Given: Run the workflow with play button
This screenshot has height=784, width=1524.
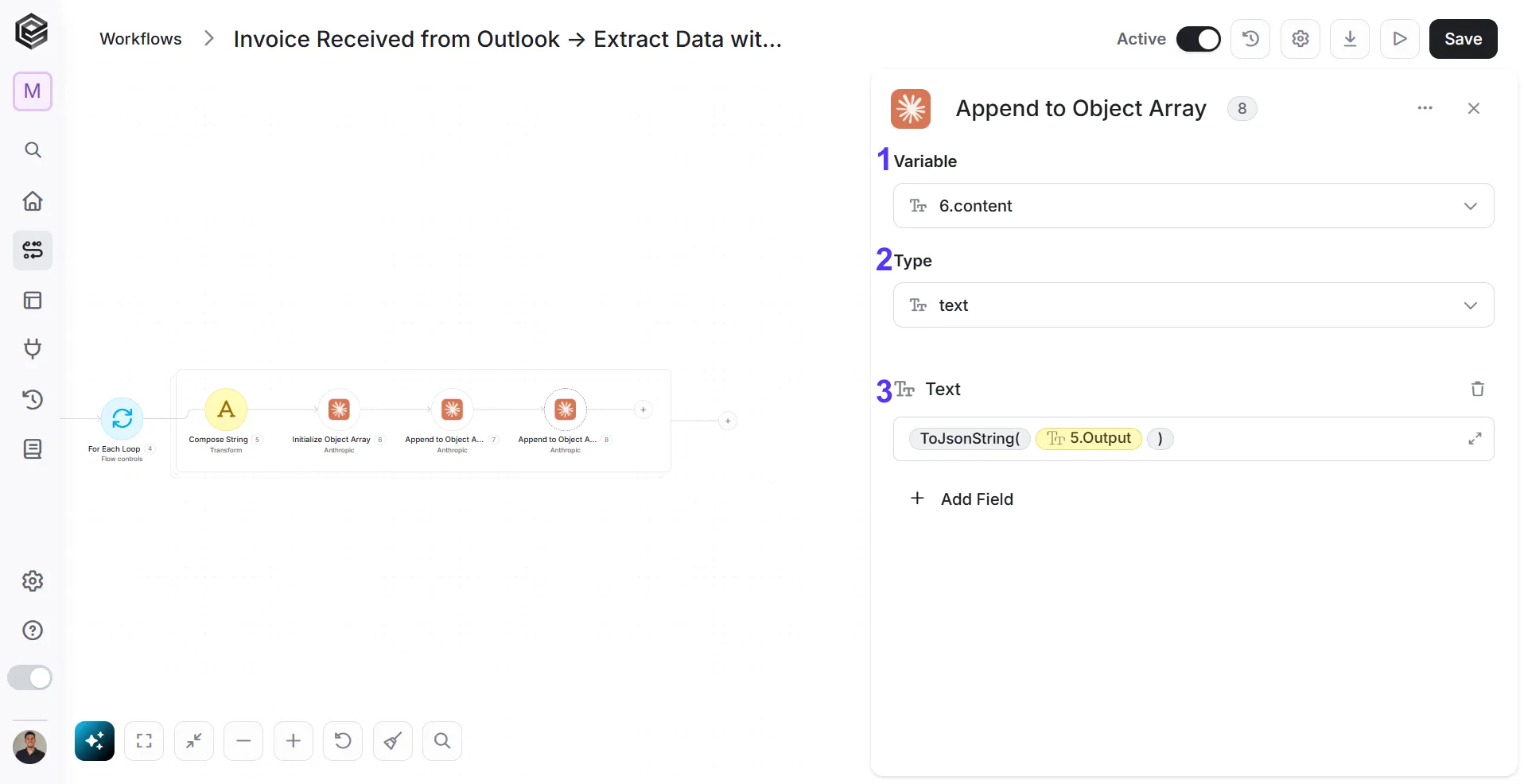Looking at the screenshot, I should click(x=1400, y=39).
